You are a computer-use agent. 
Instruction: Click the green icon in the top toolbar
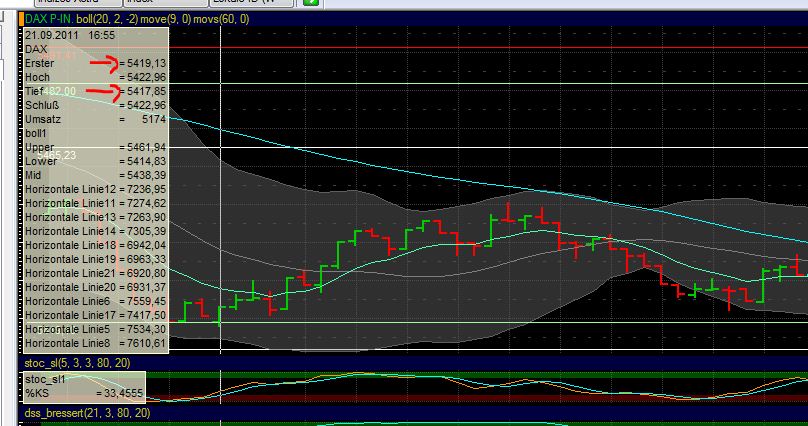pyautogui.click(x=311, y=3)
